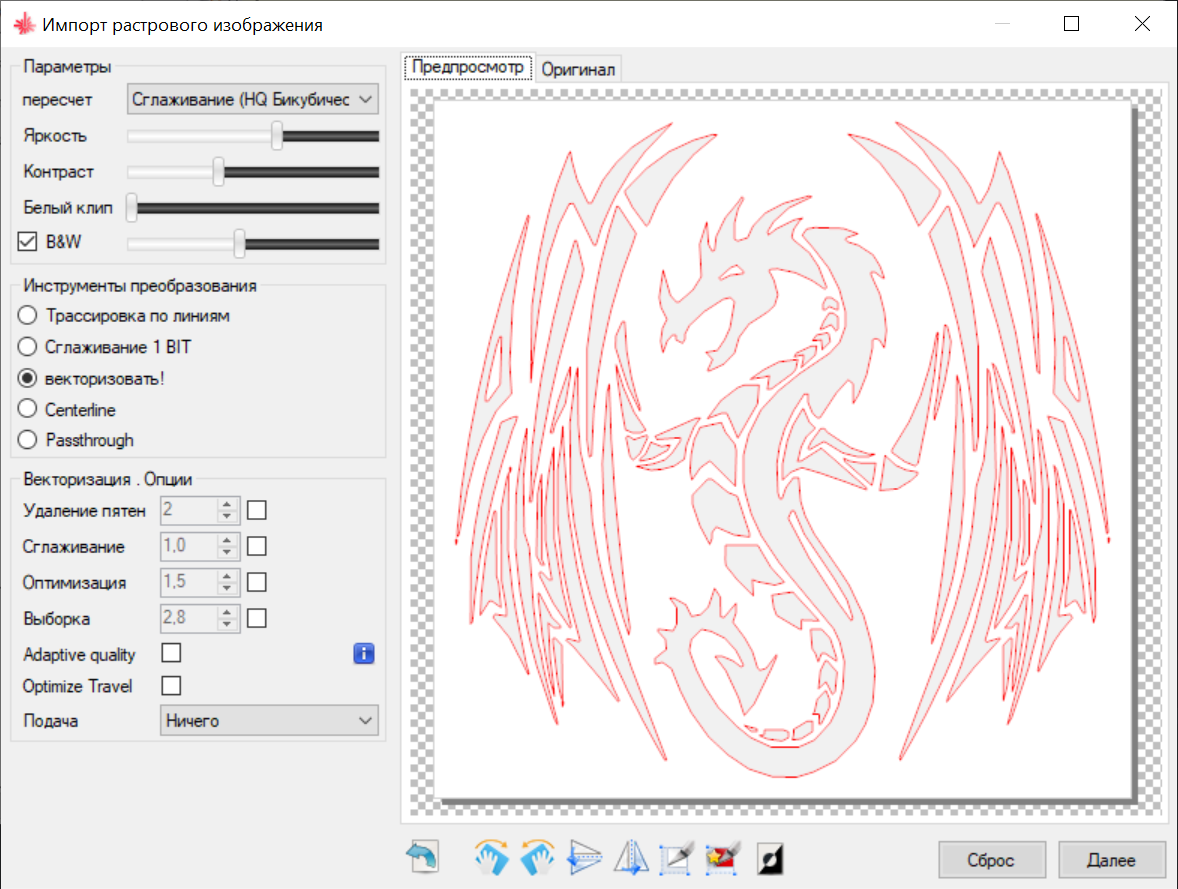
Task: Select the Centerline radio option
Action: [28, 410]
